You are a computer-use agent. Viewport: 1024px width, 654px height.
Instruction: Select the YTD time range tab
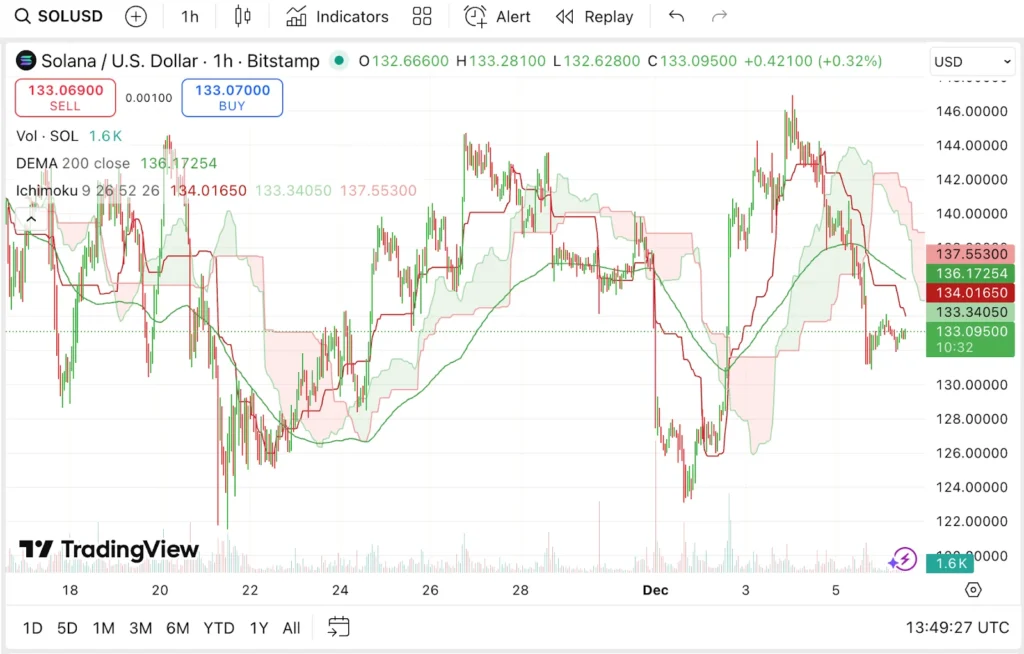point(218,628)
